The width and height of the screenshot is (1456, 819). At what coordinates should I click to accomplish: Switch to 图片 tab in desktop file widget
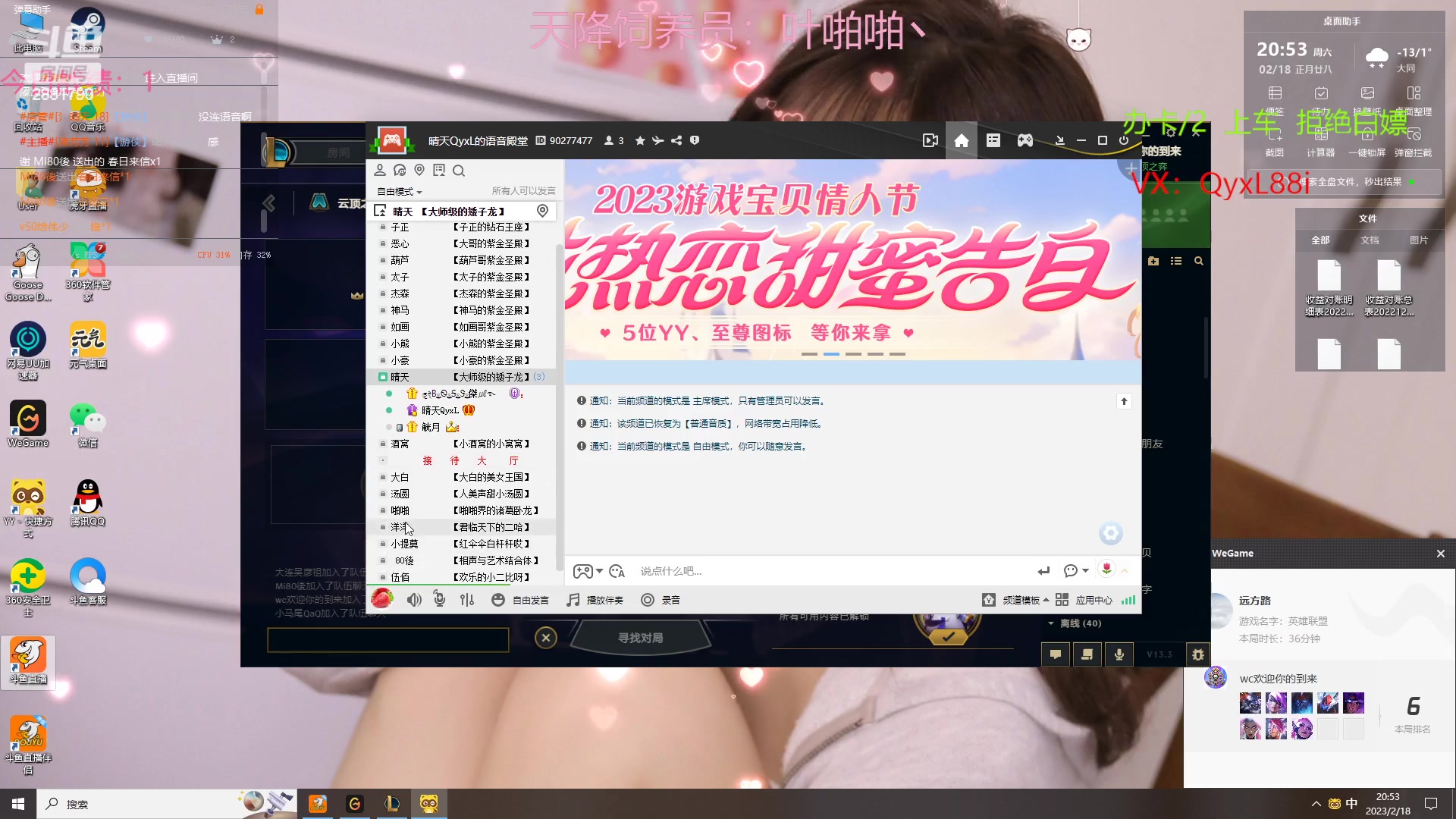point(1418,240)
